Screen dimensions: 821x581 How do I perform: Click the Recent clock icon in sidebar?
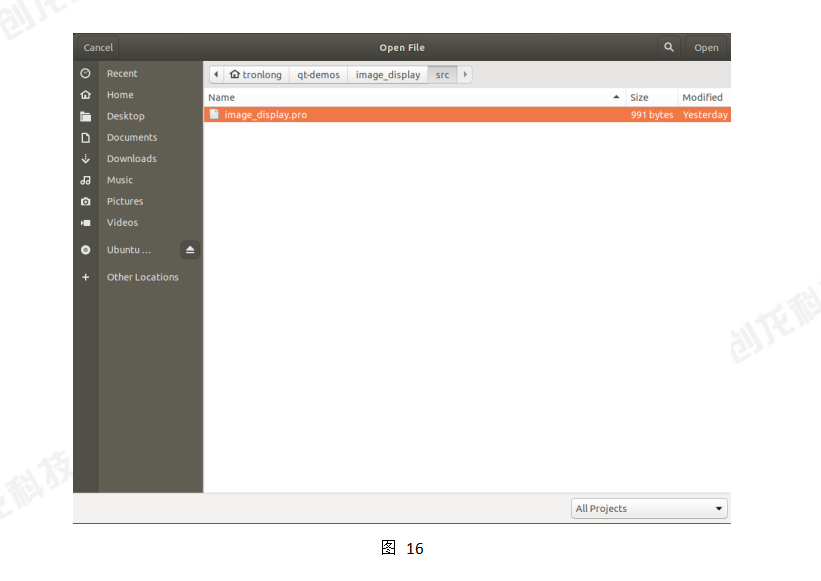tap(85, 73)
